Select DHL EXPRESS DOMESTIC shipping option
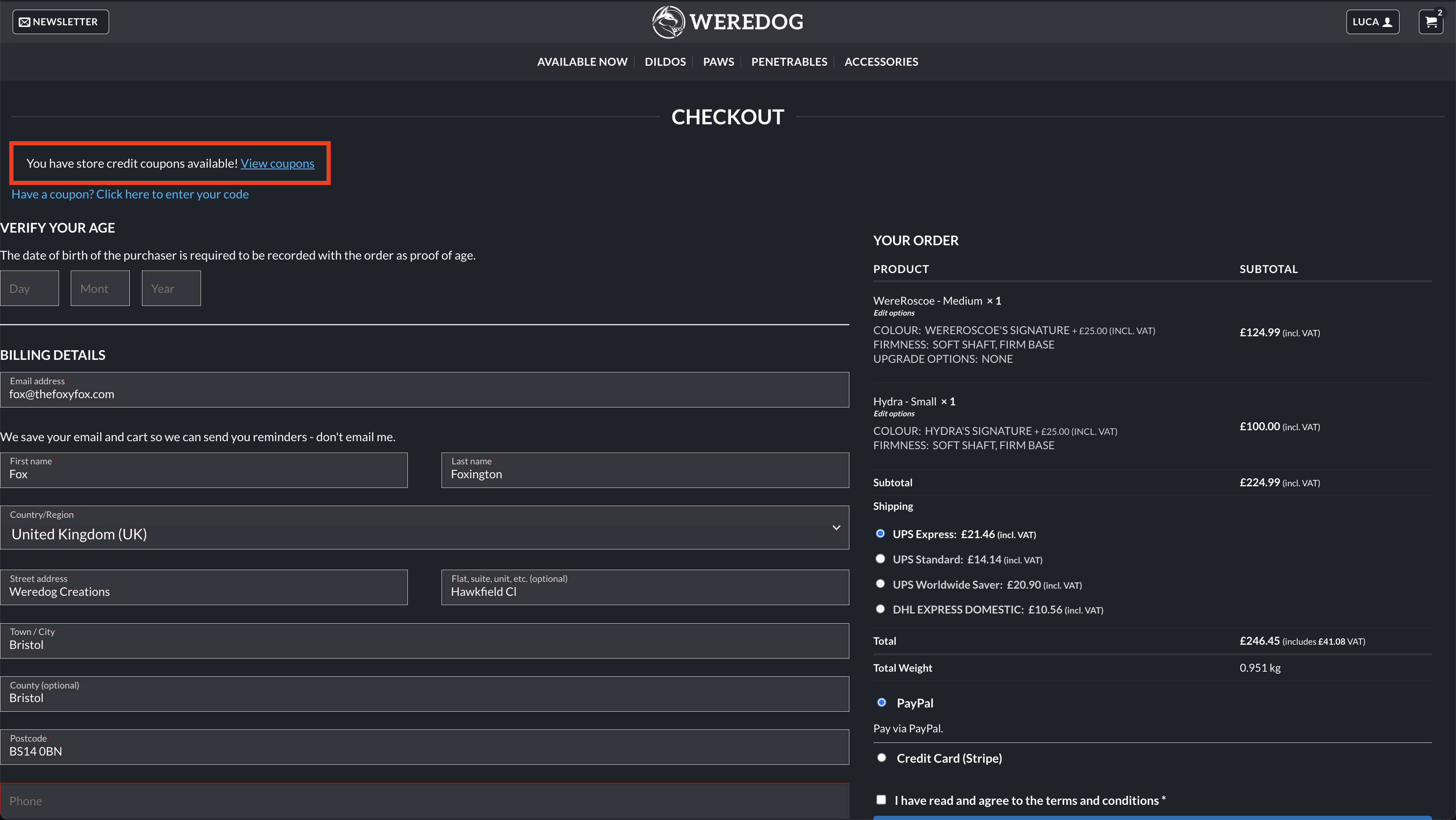This screenshot has width=1456, height=820. [880, 609]
